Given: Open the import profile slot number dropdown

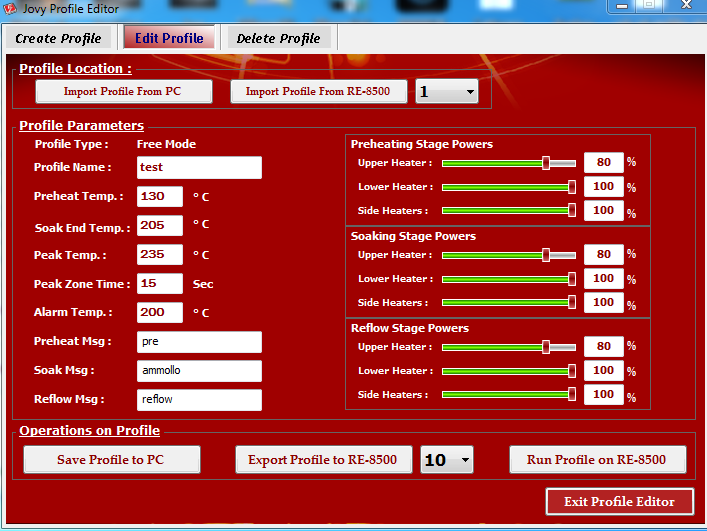Looking at the screenshot, I should click(x=446, y=91).
